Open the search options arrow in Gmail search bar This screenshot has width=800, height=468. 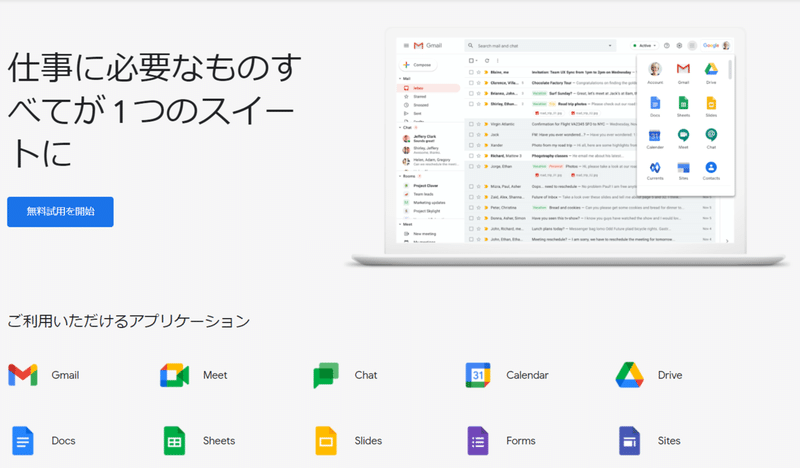(x=610, y=45)
